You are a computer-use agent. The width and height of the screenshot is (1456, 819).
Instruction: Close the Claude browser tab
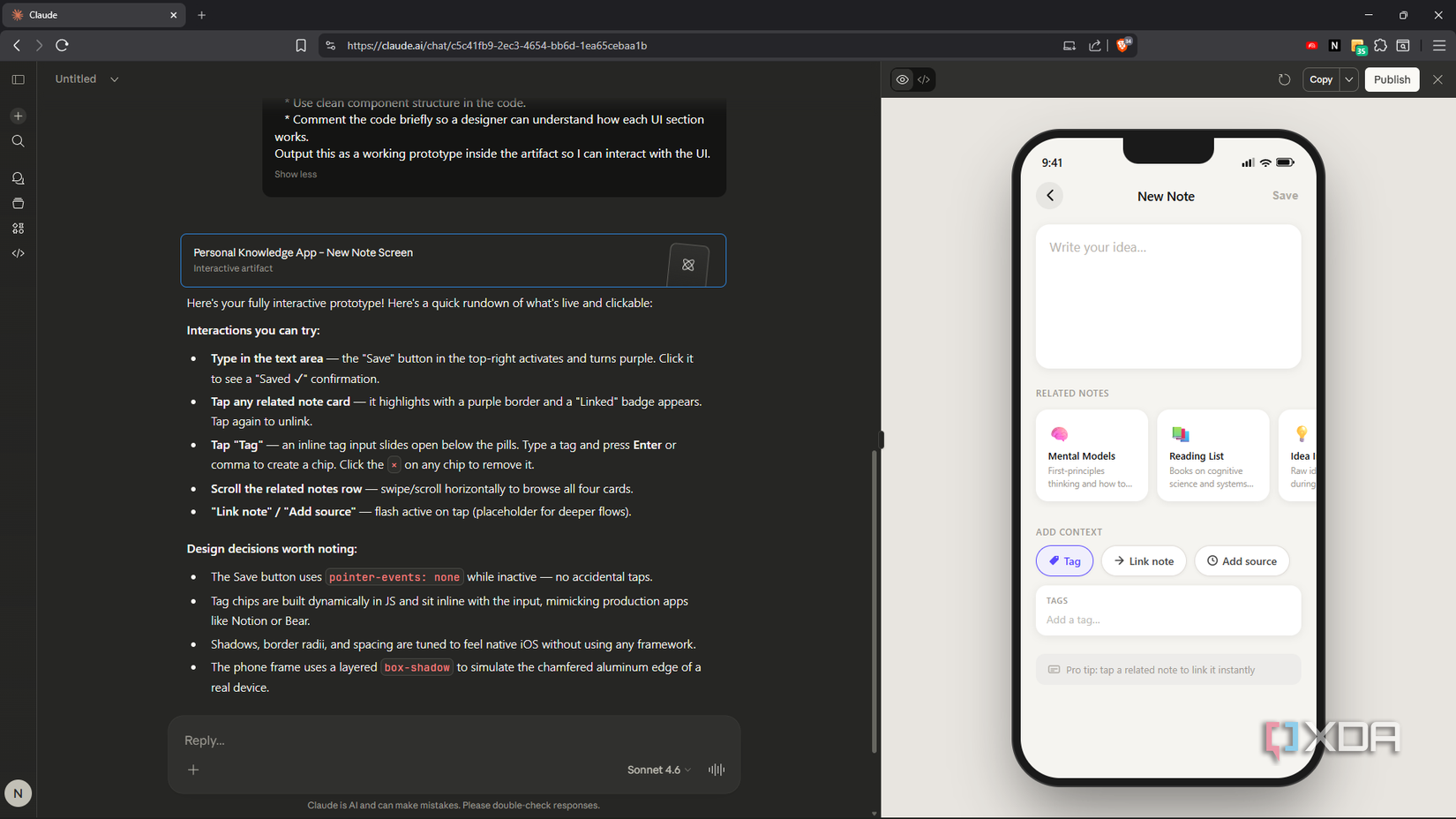173,15
